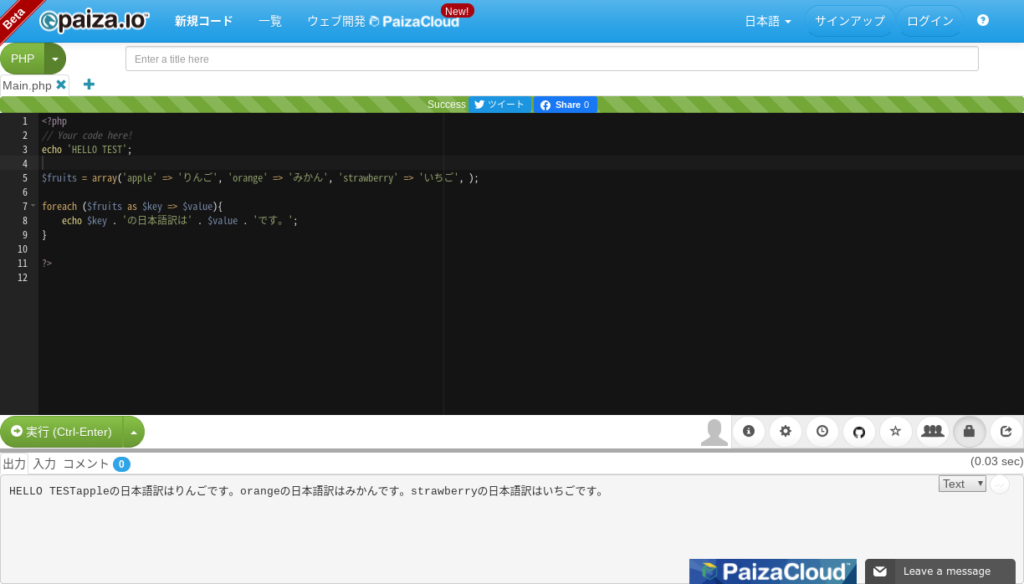Expand the PHP language dropdown

point(55,58)
